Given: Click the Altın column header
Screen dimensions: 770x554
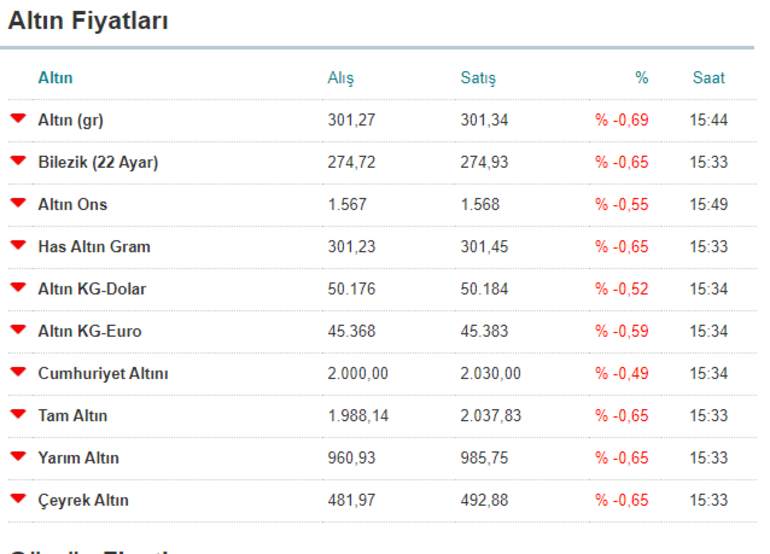Looking at the screenshot, I should click(x=55, y=78).
